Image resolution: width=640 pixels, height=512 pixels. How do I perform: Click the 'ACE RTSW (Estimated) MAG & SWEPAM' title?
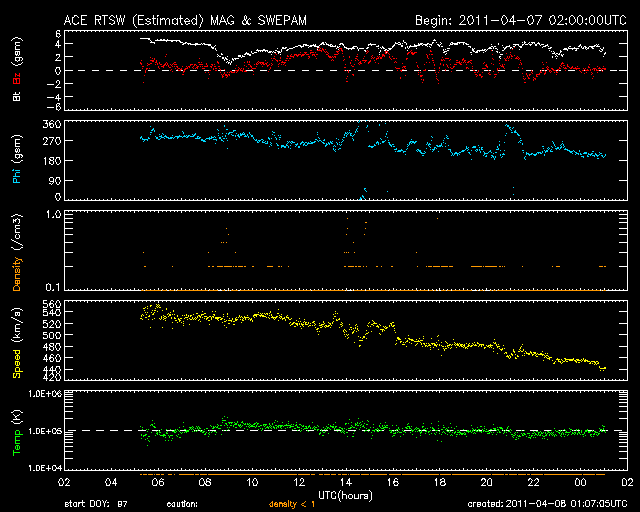coord(185,20)
